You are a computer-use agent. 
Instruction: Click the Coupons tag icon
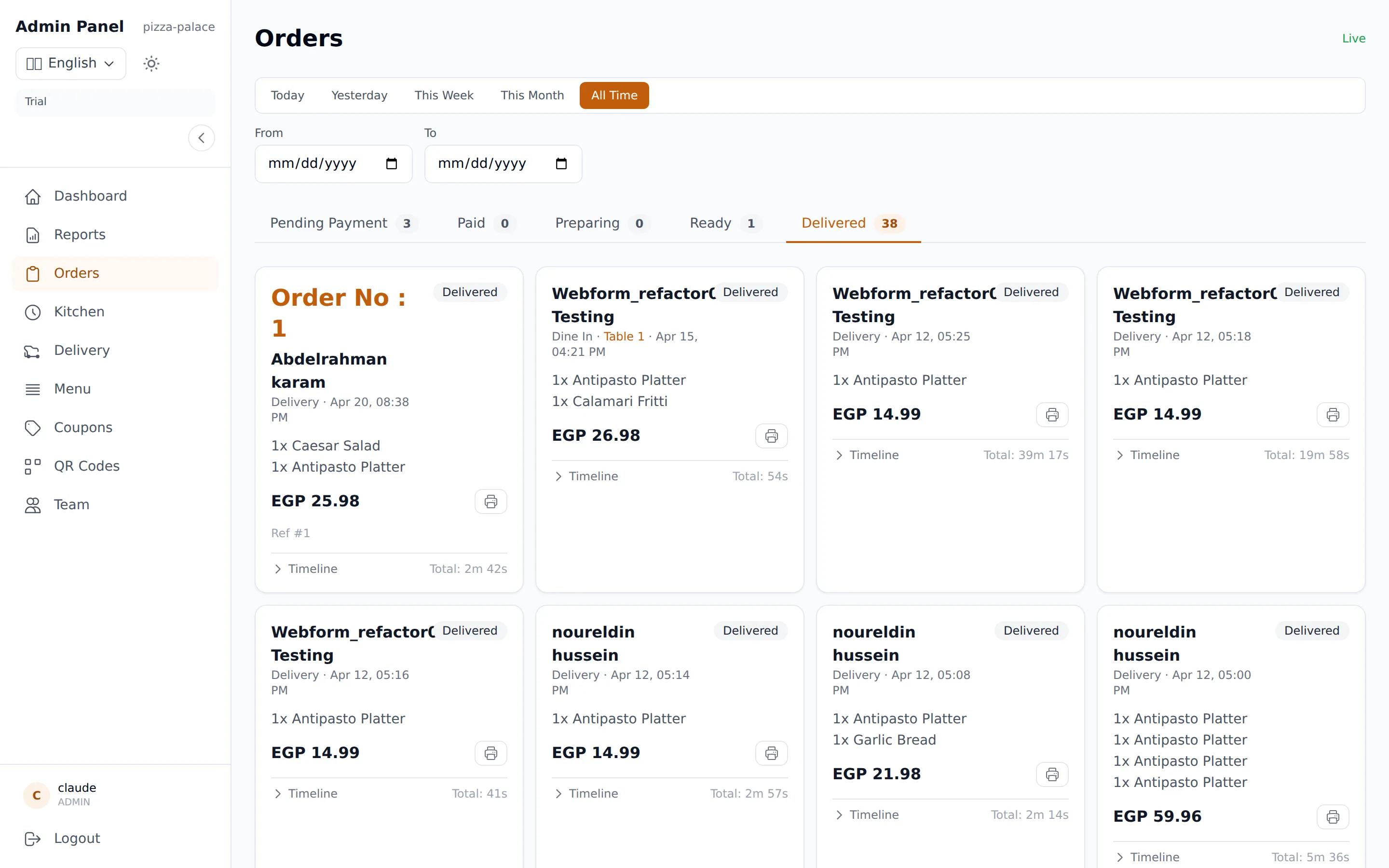coord(33,428)
